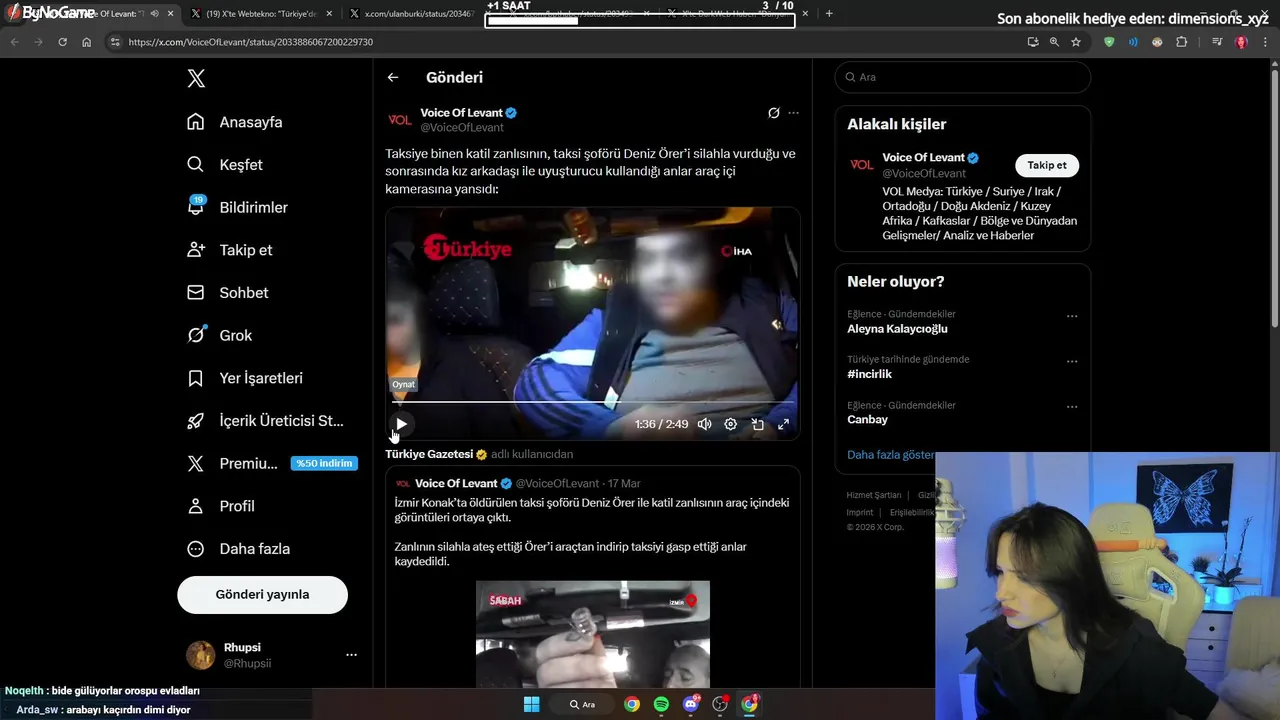
Task: Click Türkiye Gazetesi source link
Action: tap(429, 454)
